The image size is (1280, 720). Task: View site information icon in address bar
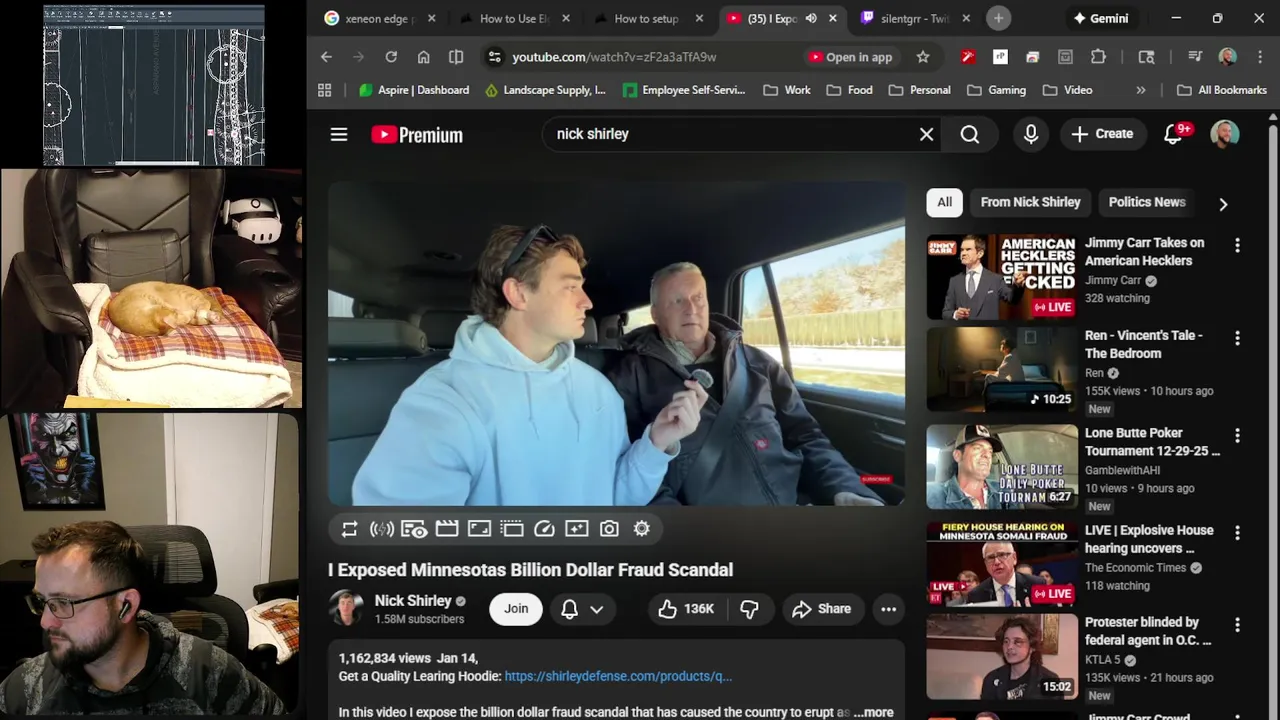pos(494,57)
